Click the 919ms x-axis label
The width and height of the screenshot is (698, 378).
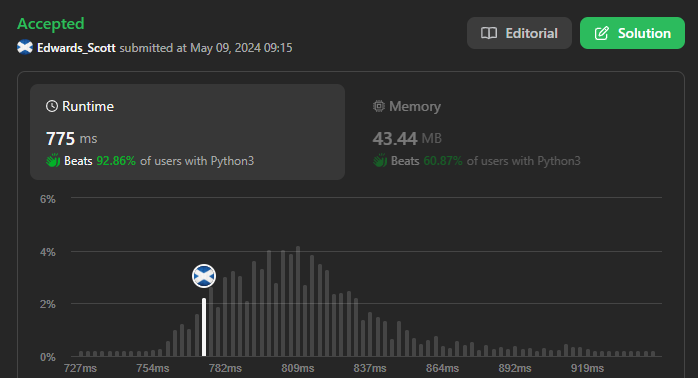pyautogui.click(x=587, y=368)
